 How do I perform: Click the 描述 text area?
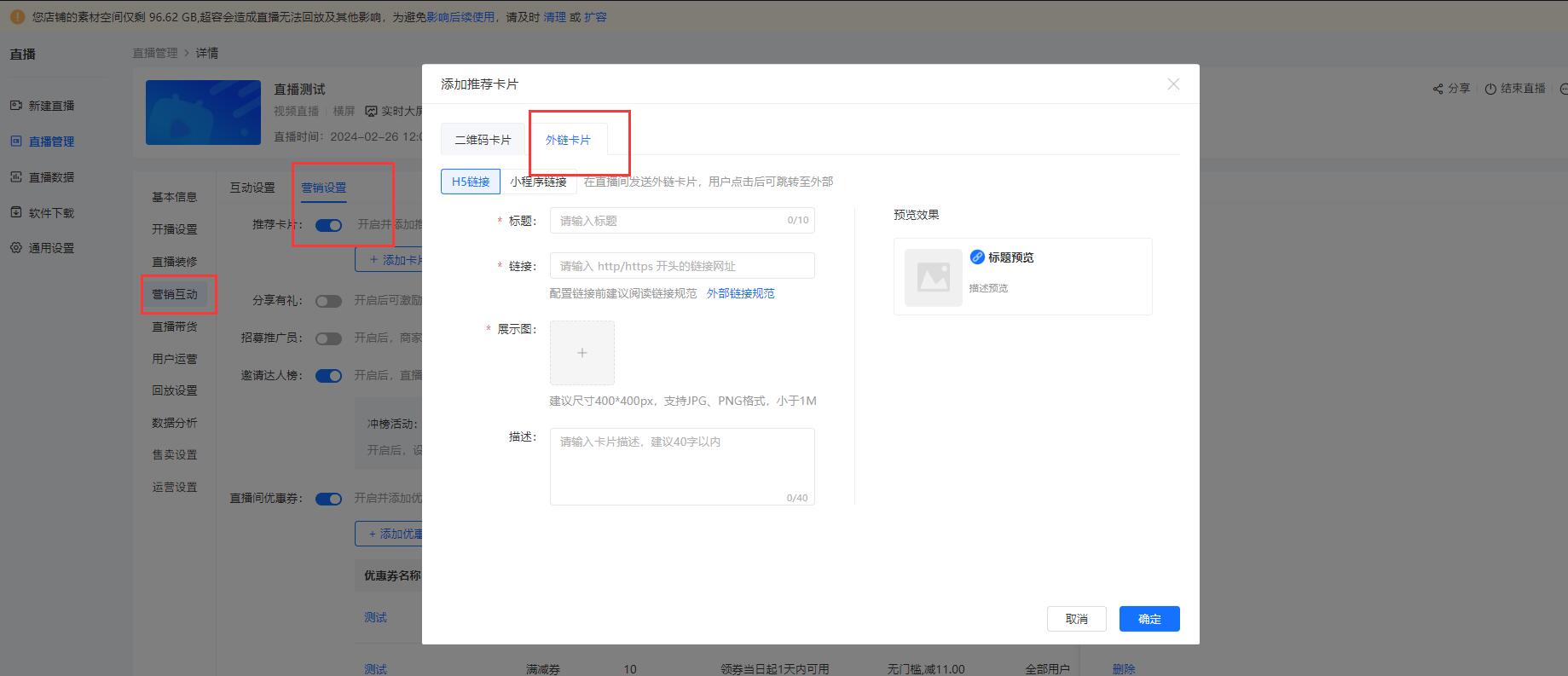pyautogui.click(x=681, y=465)
